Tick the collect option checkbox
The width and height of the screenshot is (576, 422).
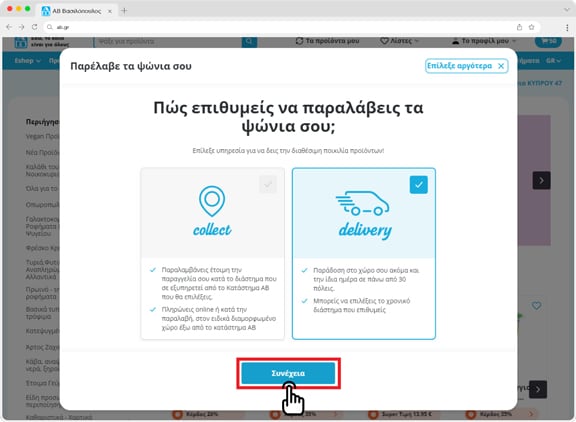click(268, 184)
